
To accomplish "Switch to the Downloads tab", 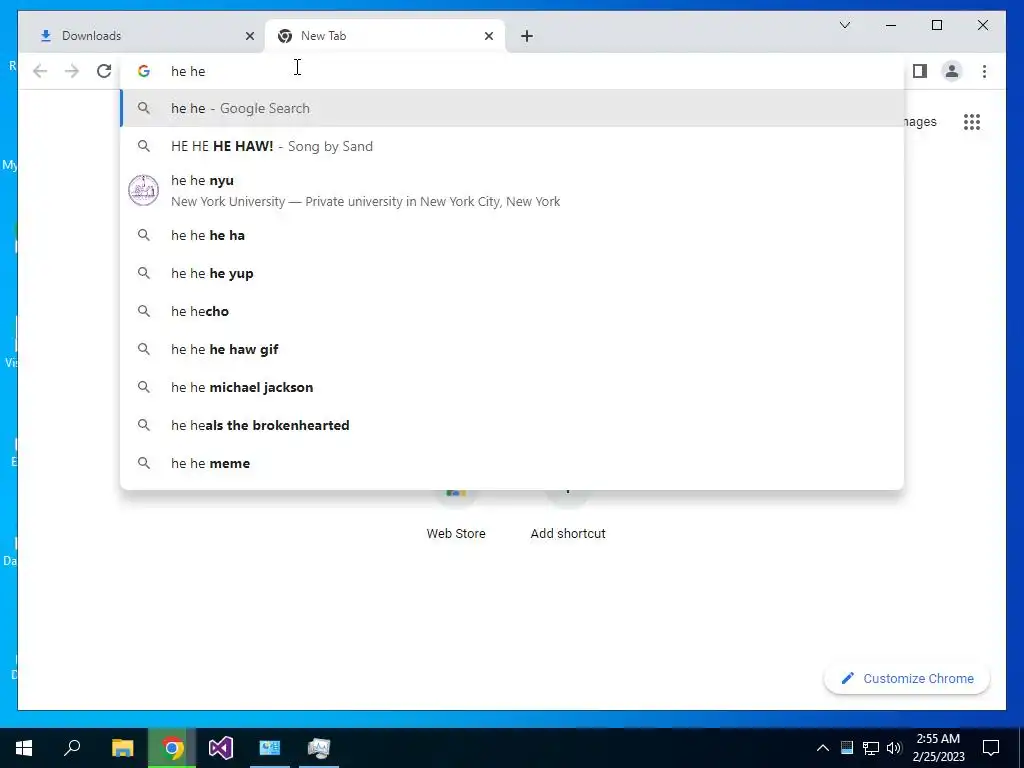I will pyautogui.click(x=140, y=36).
